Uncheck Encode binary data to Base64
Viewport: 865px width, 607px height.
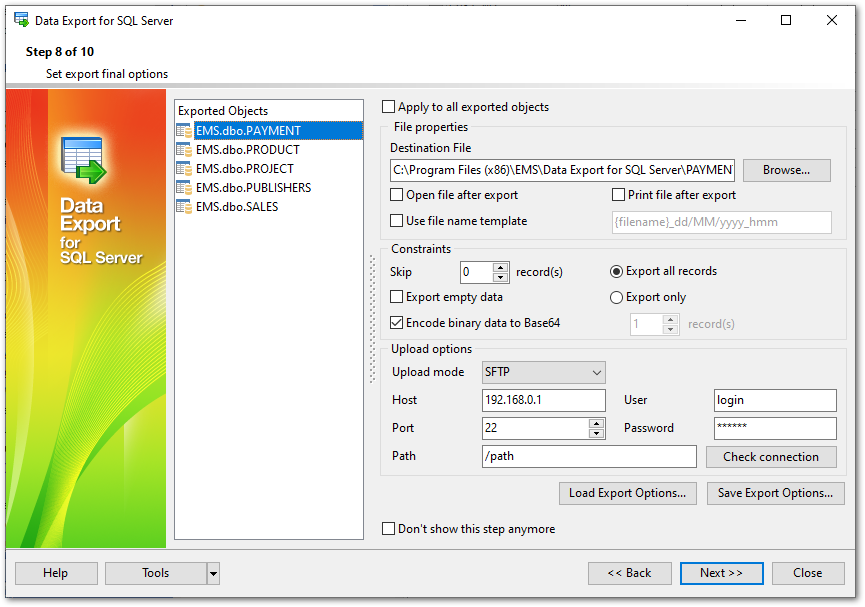(397, 323)
